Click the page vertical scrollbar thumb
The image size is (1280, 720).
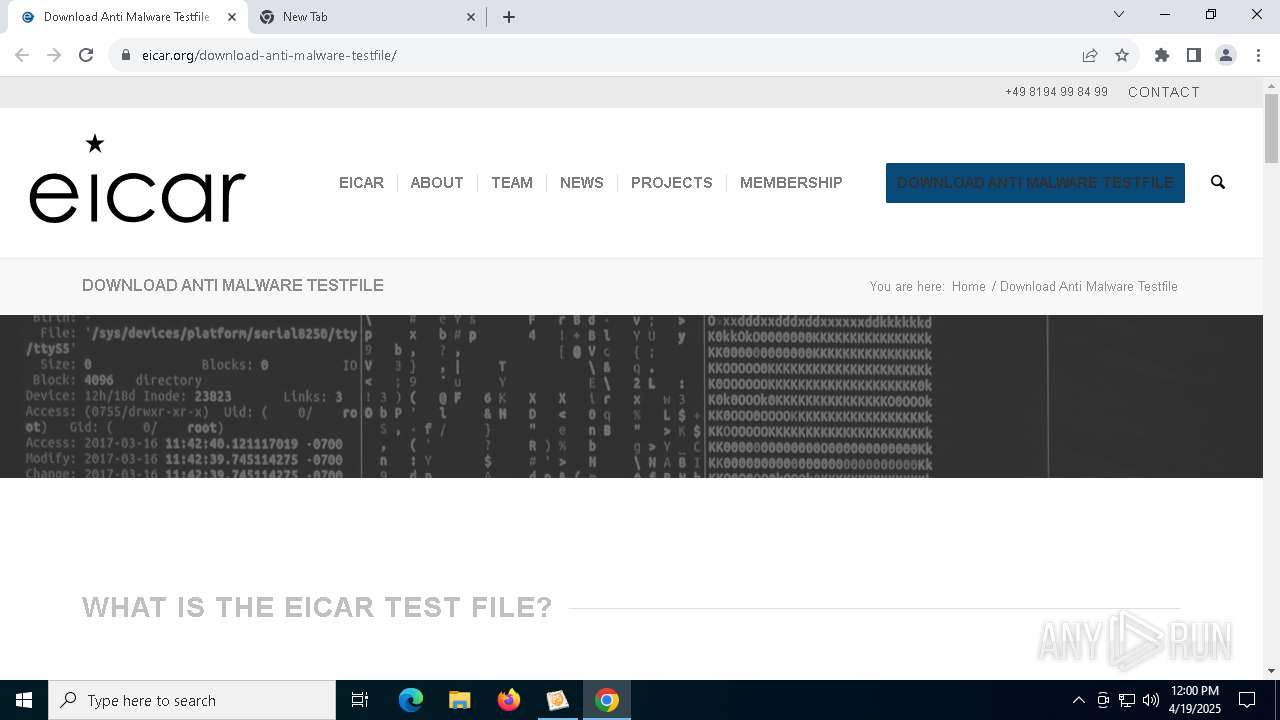click(x=1271, y=128)
